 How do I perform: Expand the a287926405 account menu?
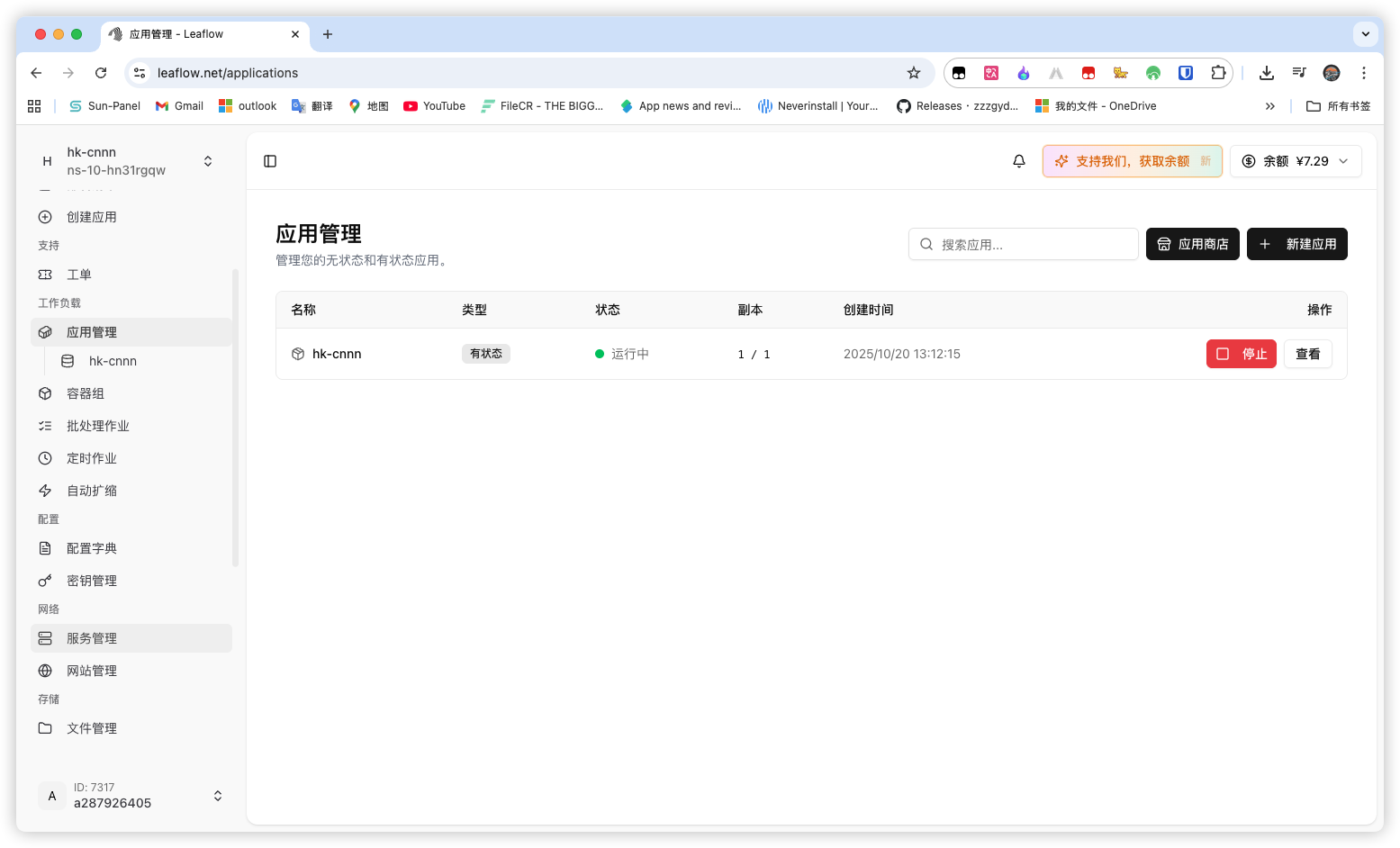coord(131,795)
